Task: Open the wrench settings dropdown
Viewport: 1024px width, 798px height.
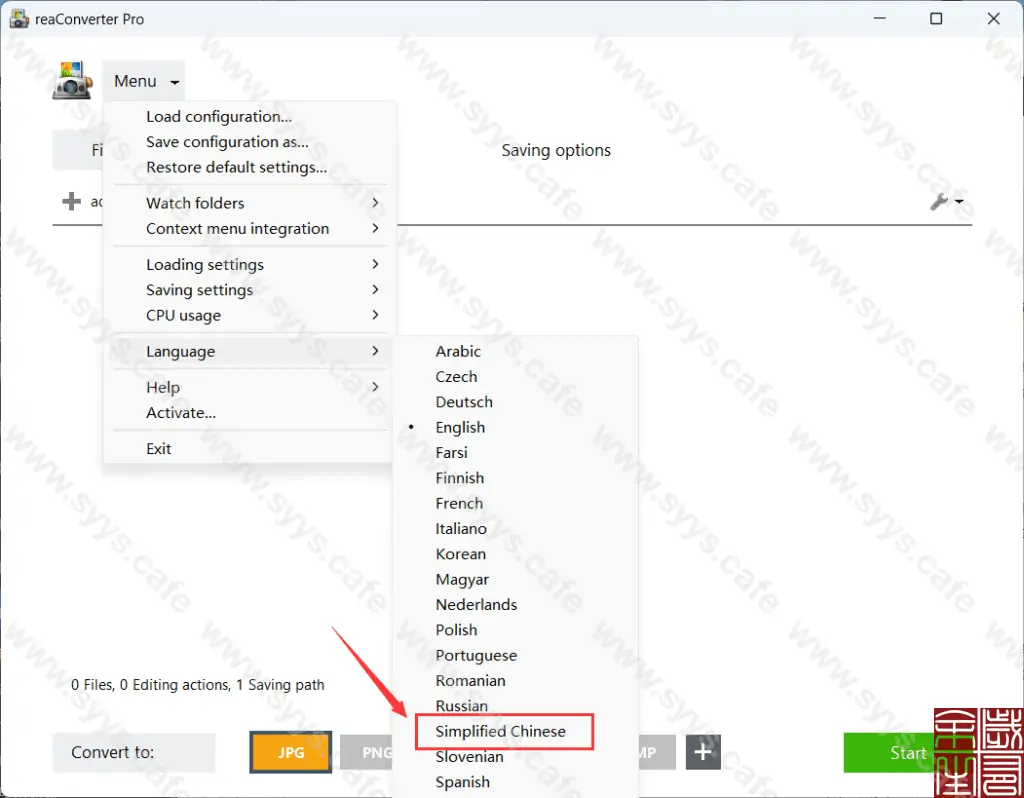Action: 946,202
